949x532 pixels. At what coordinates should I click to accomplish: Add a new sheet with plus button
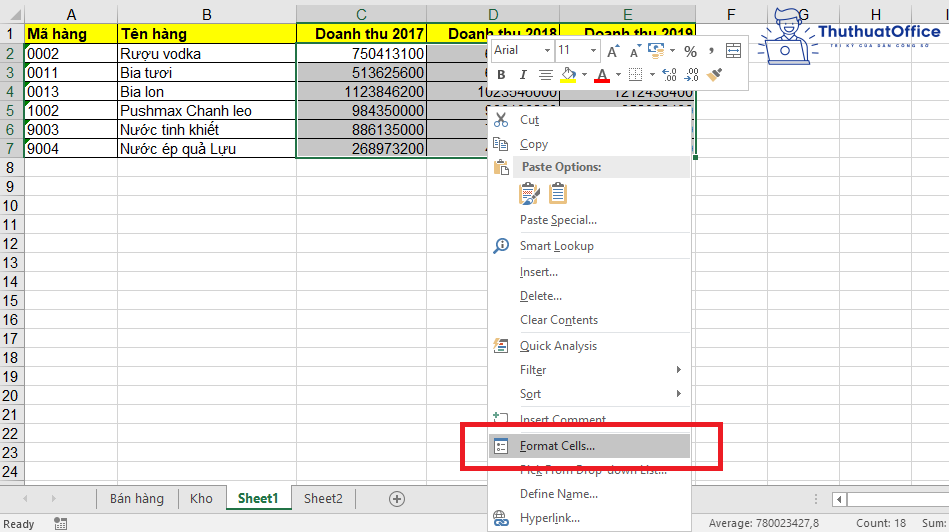397,499
